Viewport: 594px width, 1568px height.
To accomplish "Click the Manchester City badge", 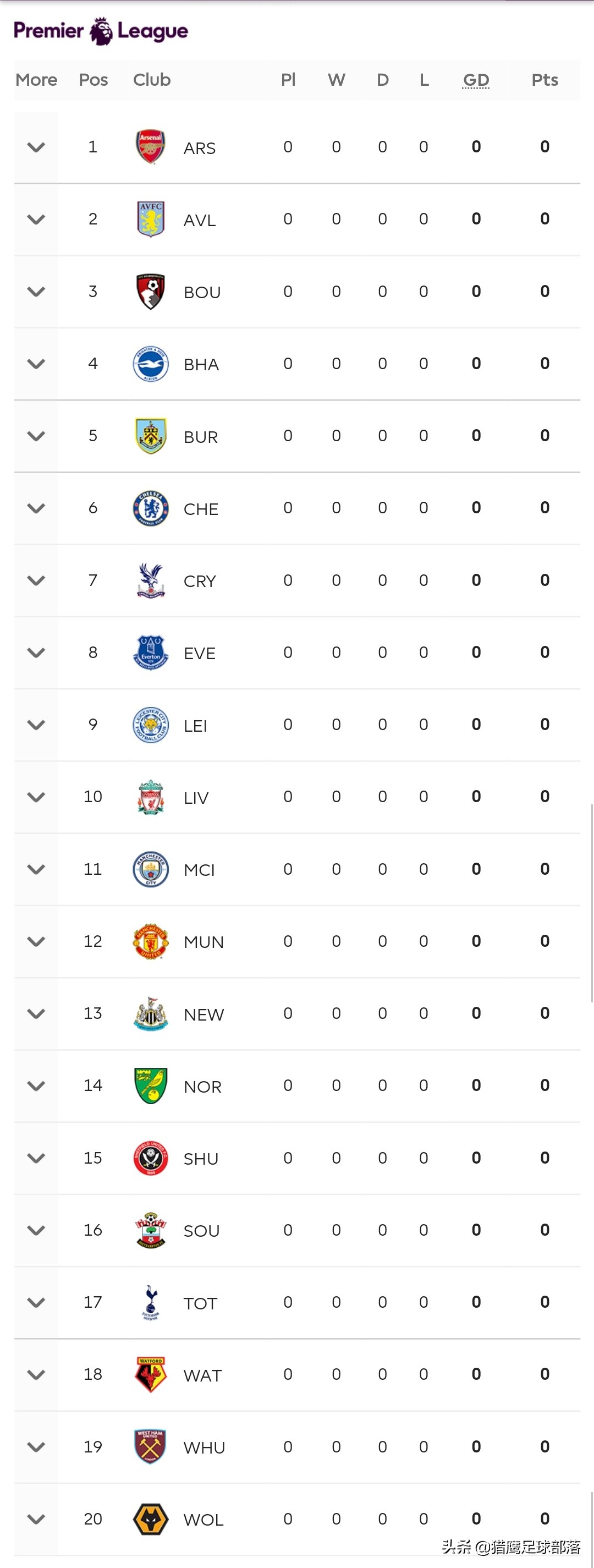I will [150, 869].
